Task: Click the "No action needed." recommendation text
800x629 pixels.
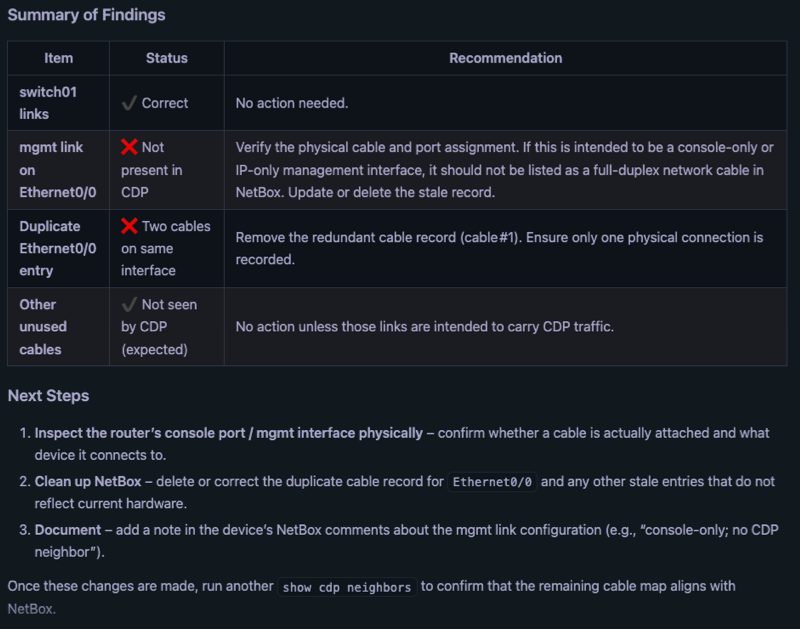Action: click(292, 103)
